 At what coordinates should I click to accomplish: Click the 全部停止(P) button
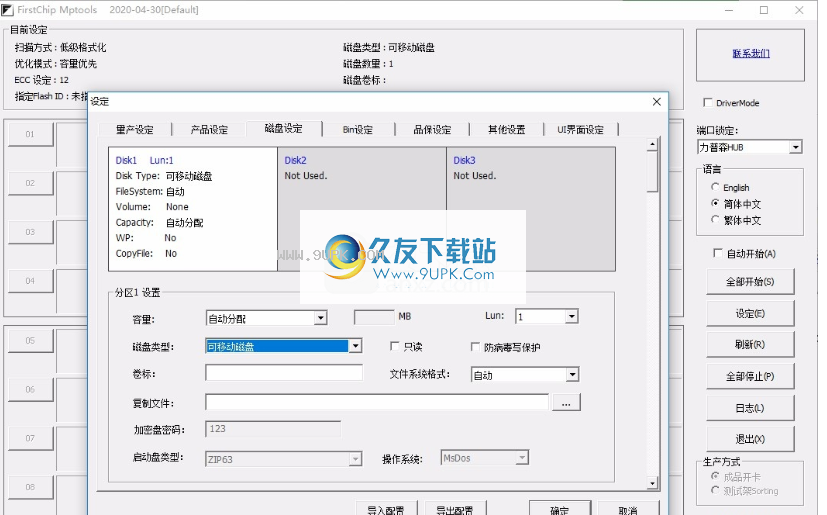pos(750,376)
